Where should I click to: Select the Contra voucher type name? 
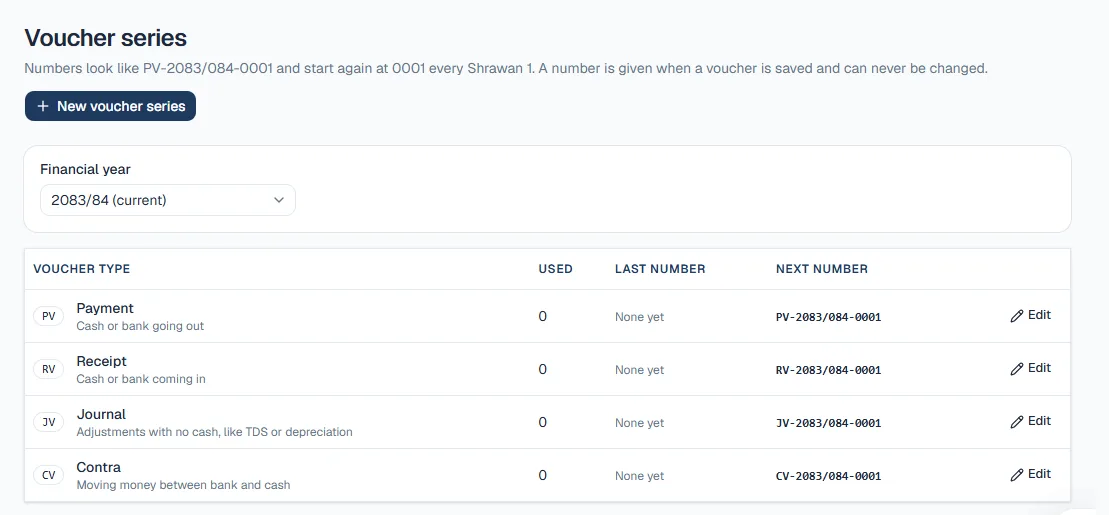pos(98,468)
